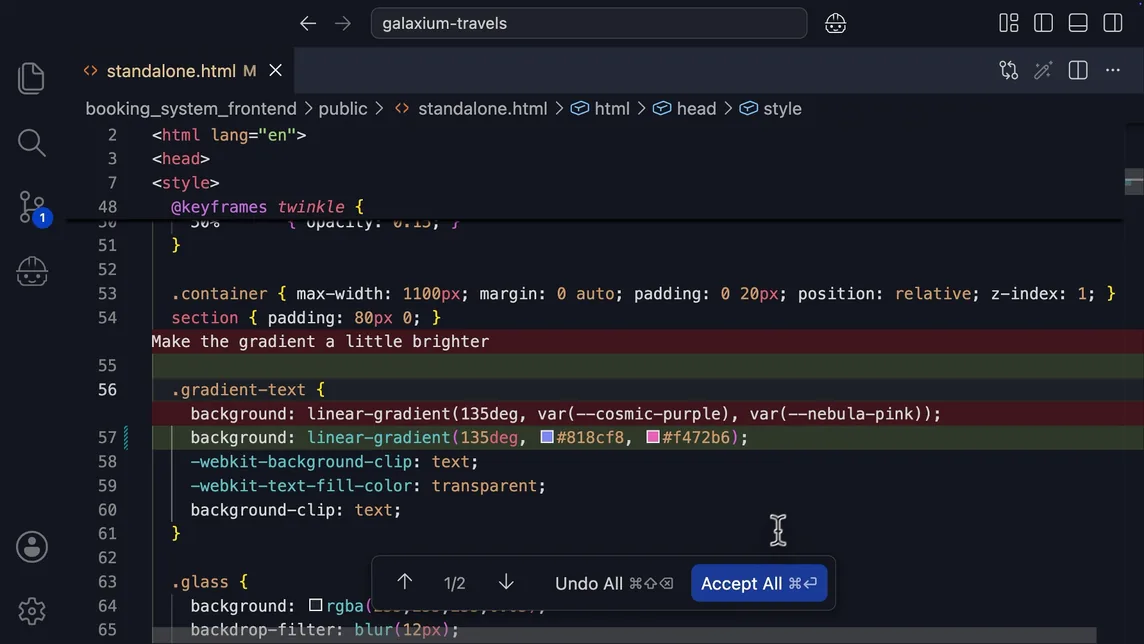This screenshot has width=1144, height=644.
Task: Click the magic wand icon in the editor toolbar
Action: (1043, 70)
